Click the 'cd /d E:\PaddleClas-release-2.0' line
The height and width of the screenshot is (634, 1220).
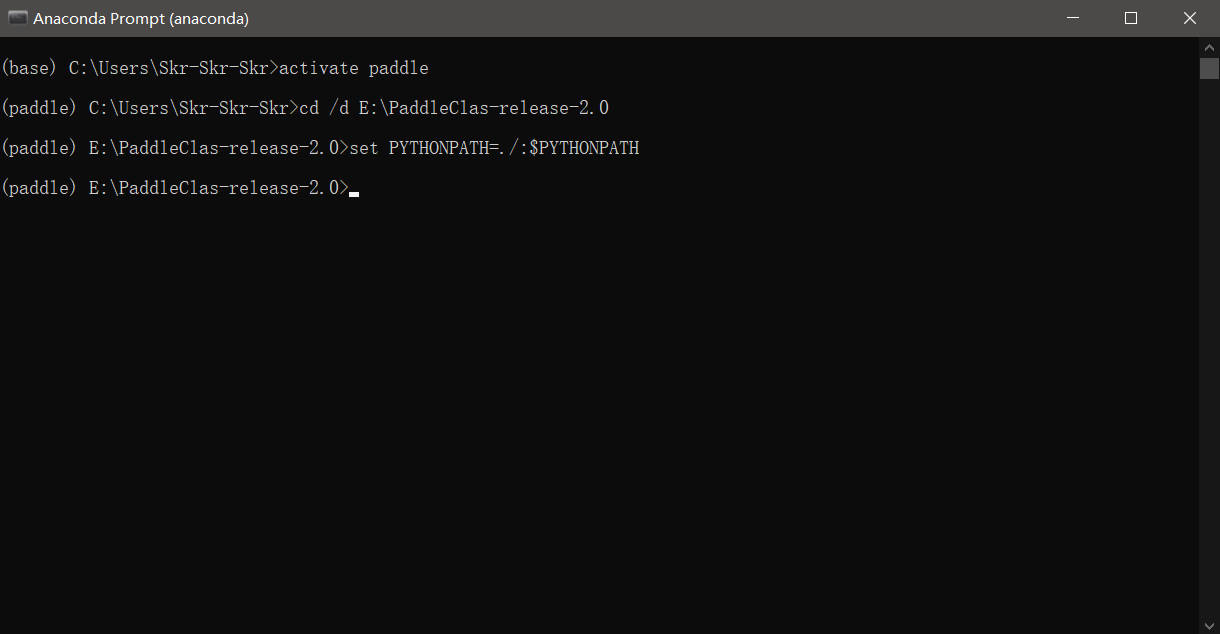coord(455,107)
